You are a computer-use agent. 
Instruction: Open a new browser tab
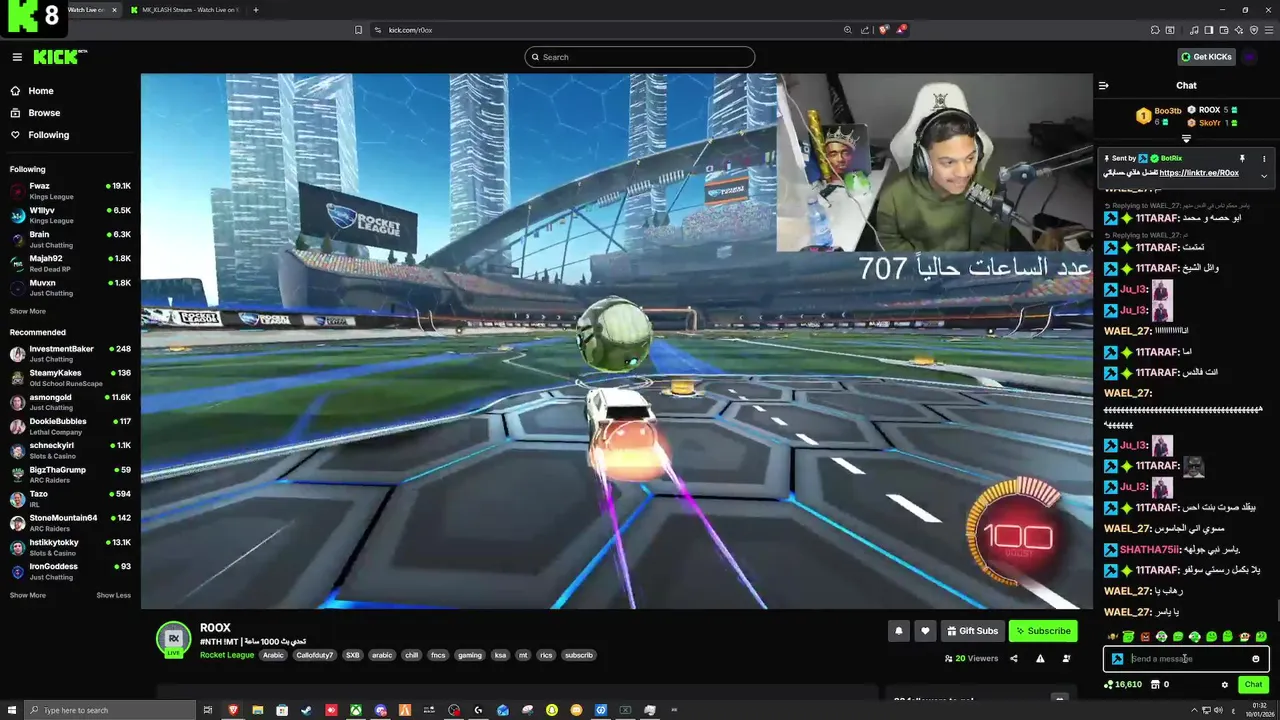tap(256, 10)
